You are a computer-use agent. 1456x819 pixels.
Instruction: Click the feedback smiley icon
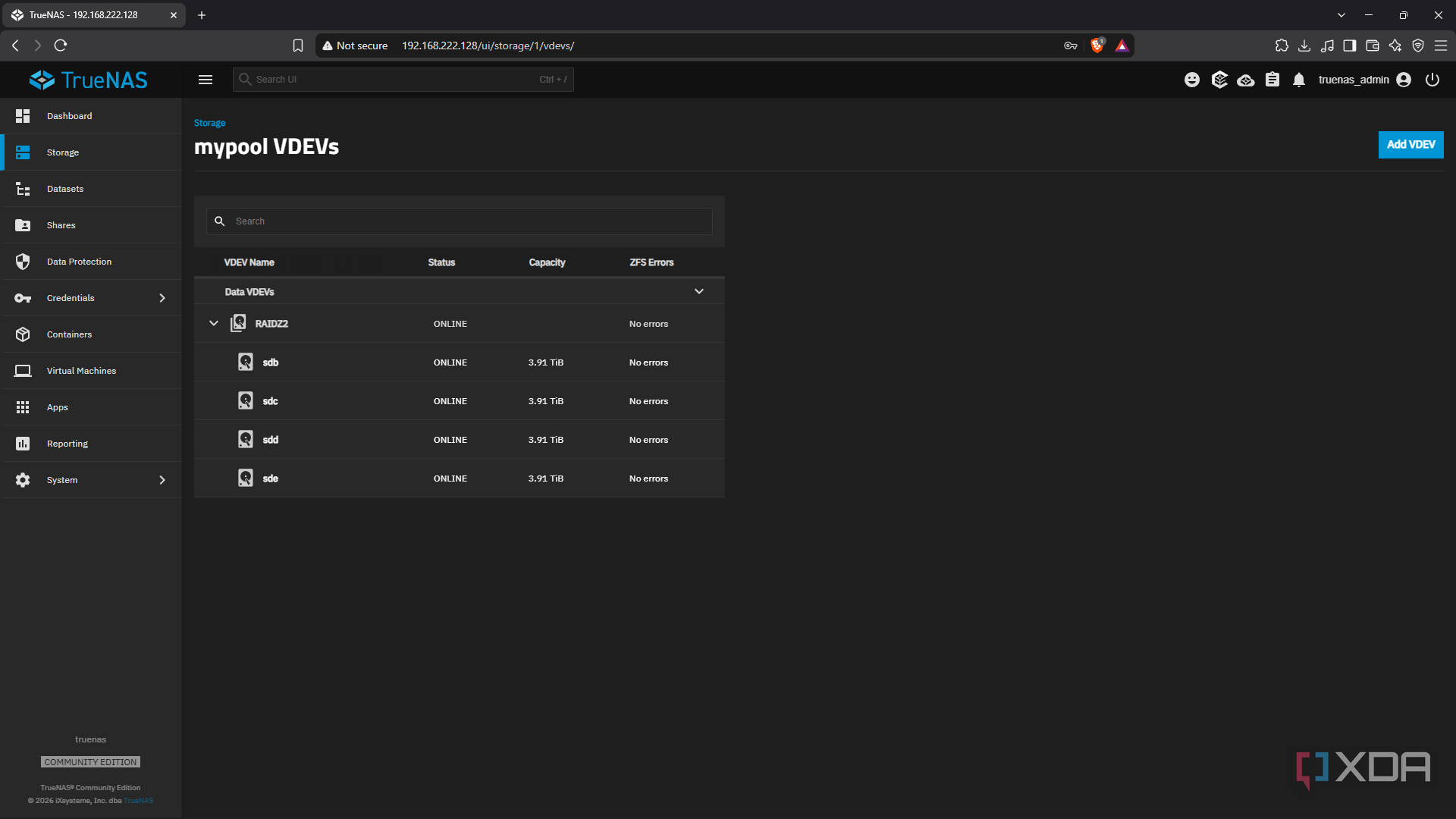(x=1192, y=80)
